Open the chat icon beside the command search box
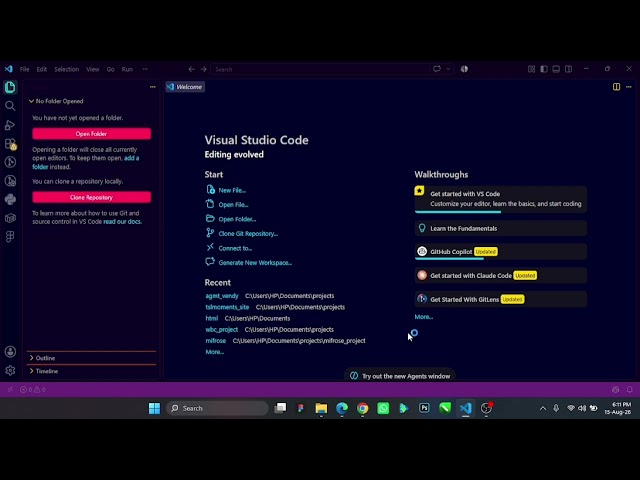 (437, 69)
